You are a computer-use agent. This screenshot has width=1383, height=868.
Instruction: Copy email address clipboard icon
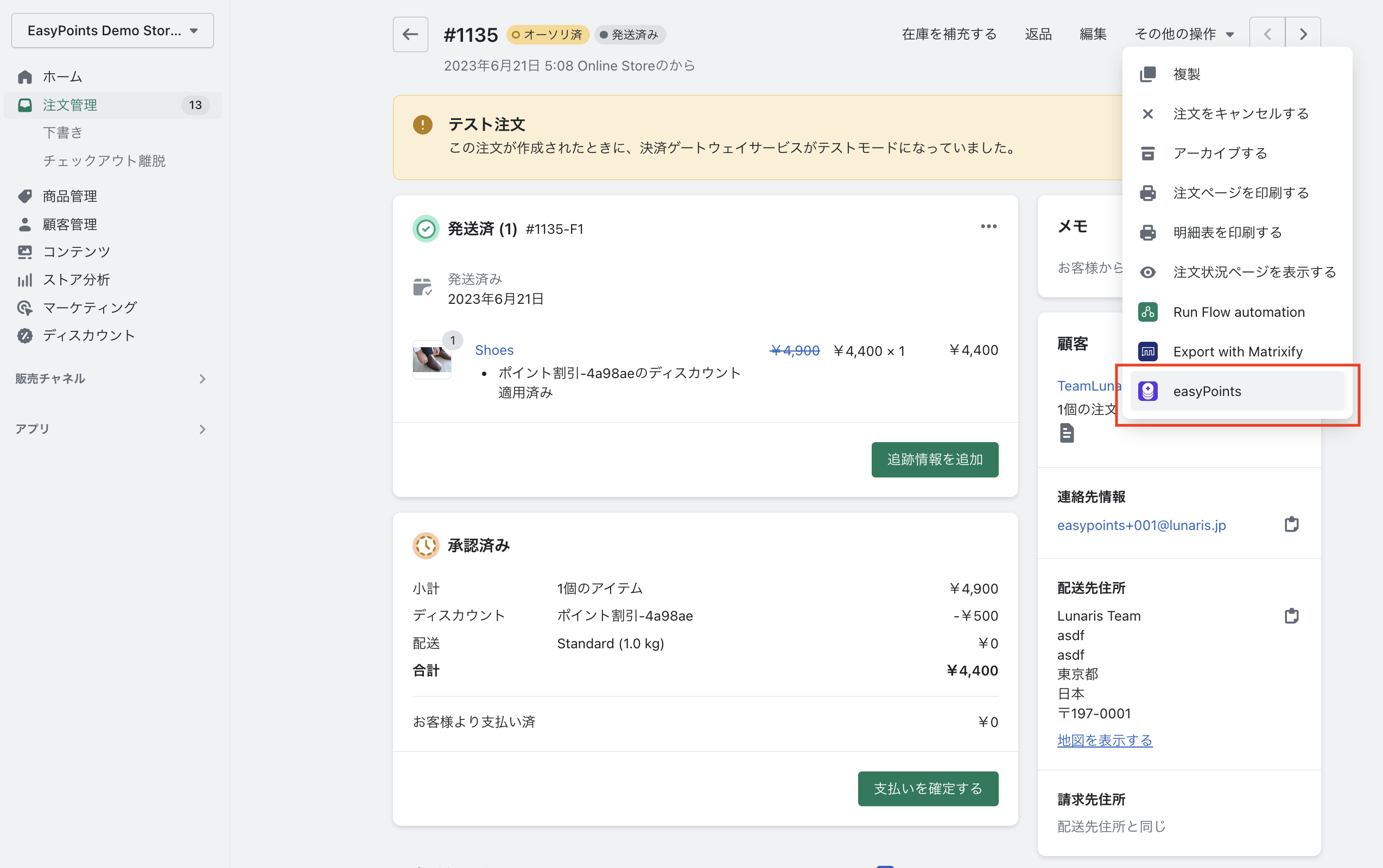[1291, 524]
